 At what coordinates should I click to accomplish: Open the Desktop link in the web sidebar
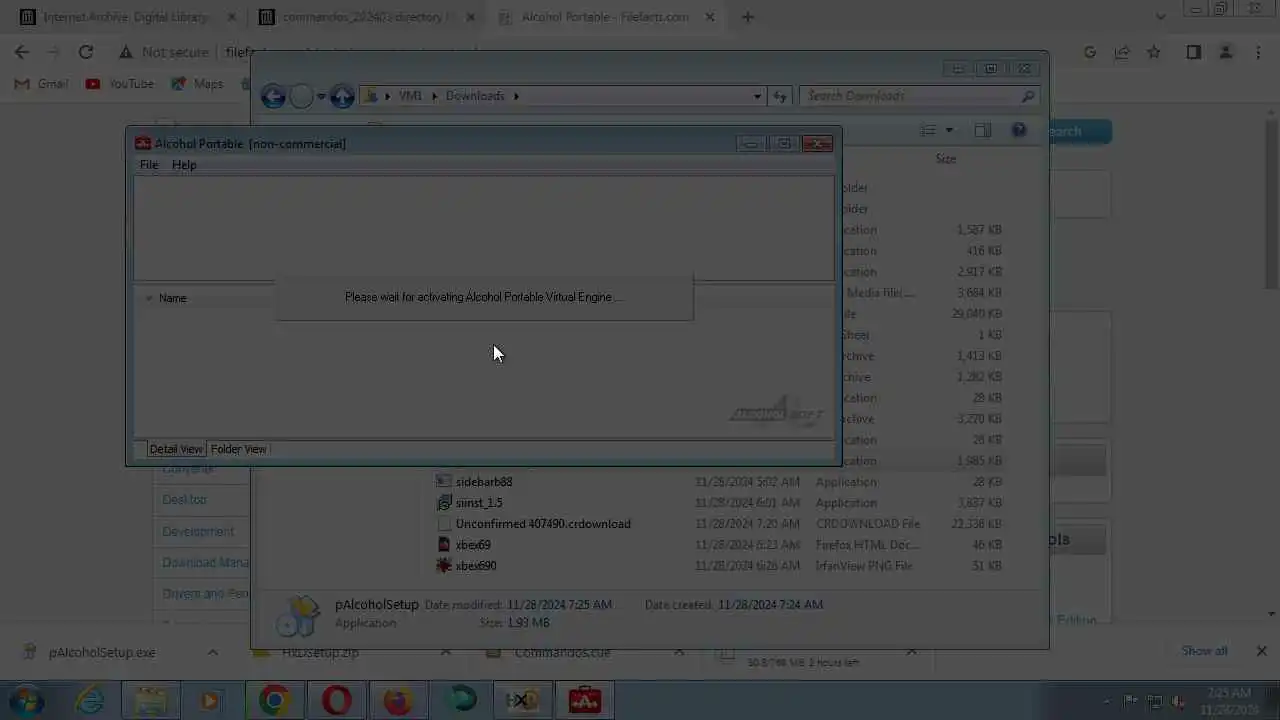(x=184, y=499)
